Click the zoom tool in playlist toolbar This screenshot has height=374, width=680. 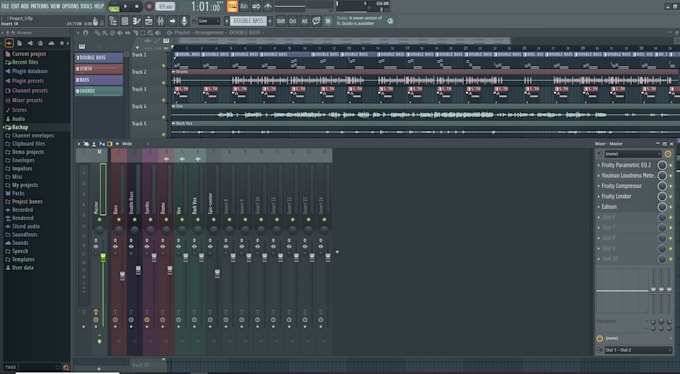150,33
